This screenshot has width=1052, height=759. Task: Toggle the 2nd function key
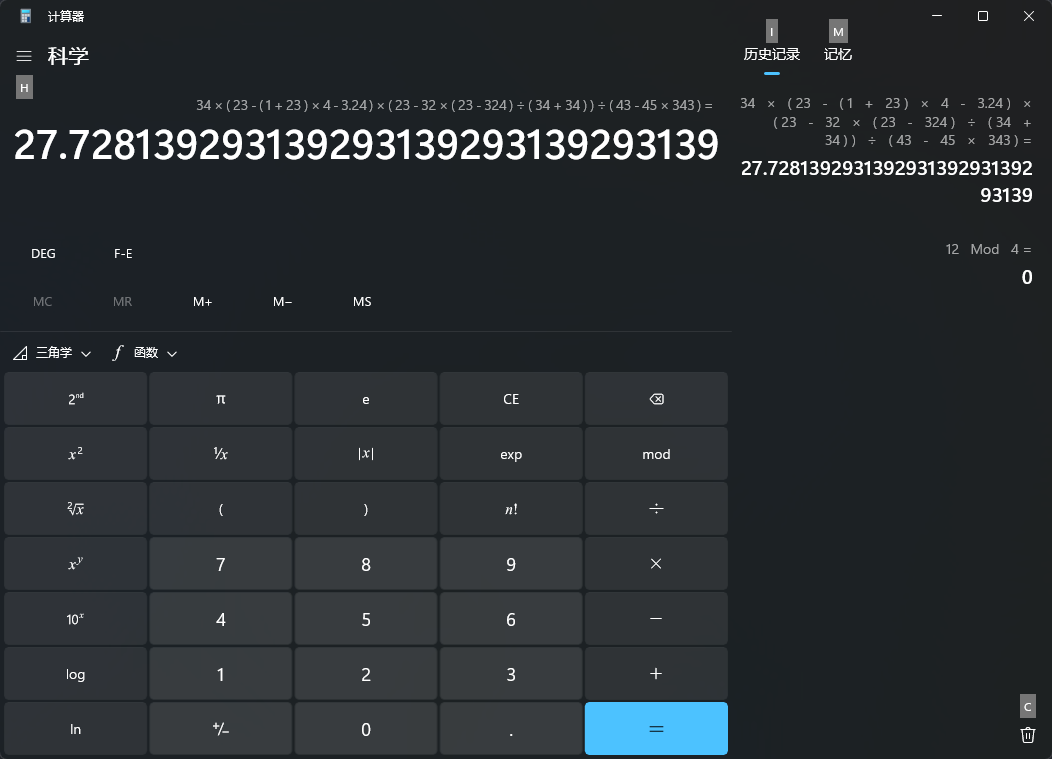point(75,399)
